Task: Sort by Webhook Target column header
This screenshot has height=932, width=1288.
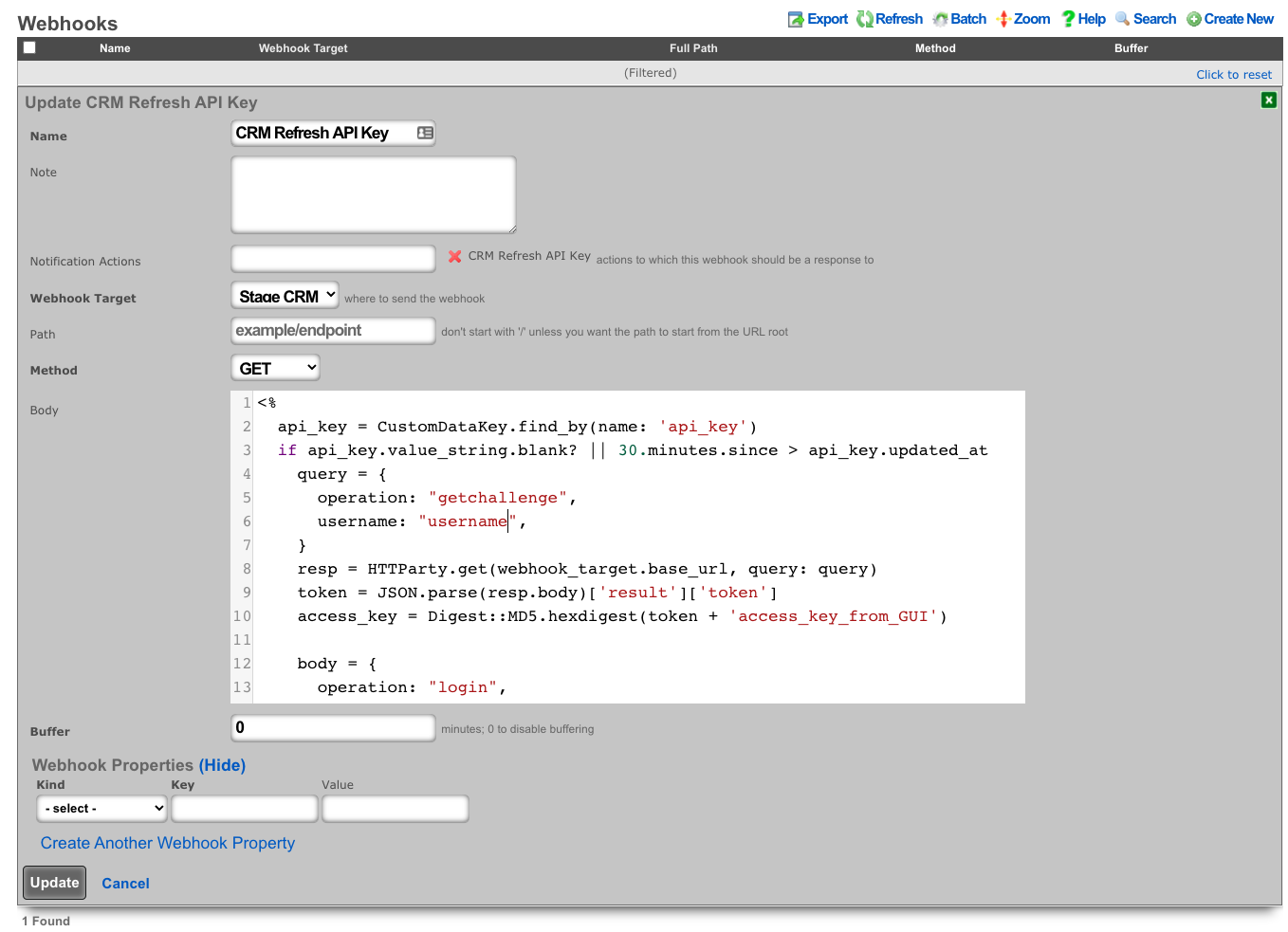Action: [304, 48]
